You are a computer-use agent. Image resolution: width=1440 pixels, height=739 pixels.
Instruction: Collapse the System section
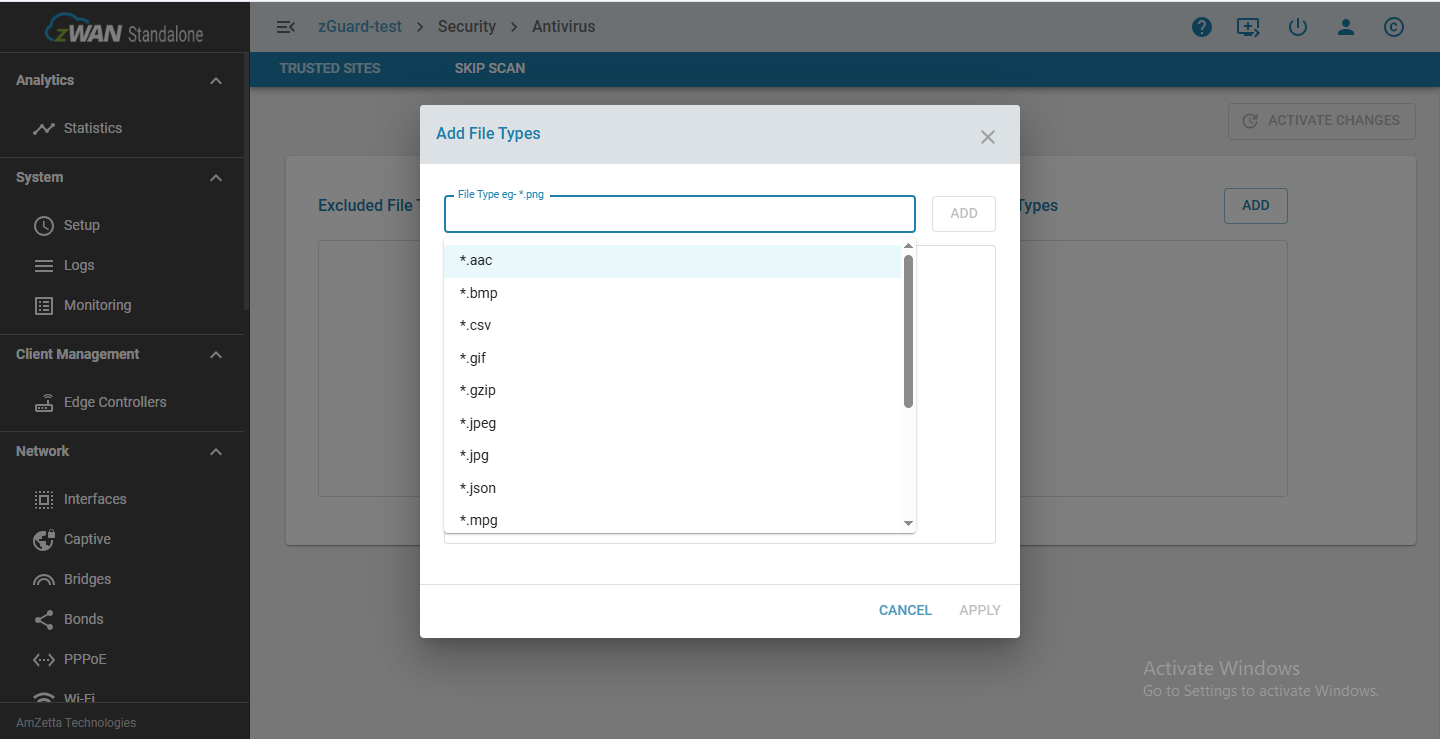[x=215, y=177]
